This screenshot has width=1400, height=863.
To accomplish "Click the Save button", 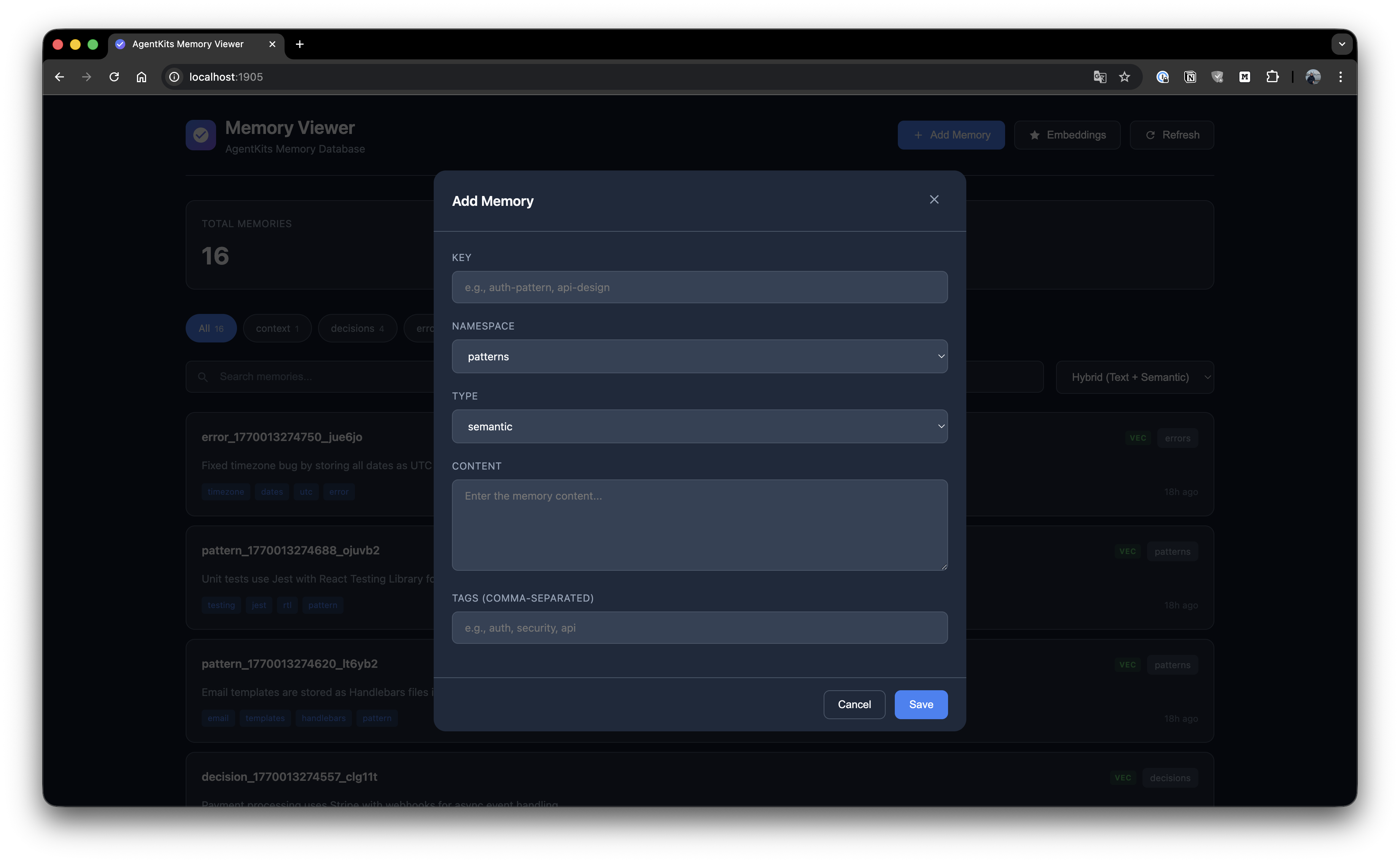I will (921, 704).
